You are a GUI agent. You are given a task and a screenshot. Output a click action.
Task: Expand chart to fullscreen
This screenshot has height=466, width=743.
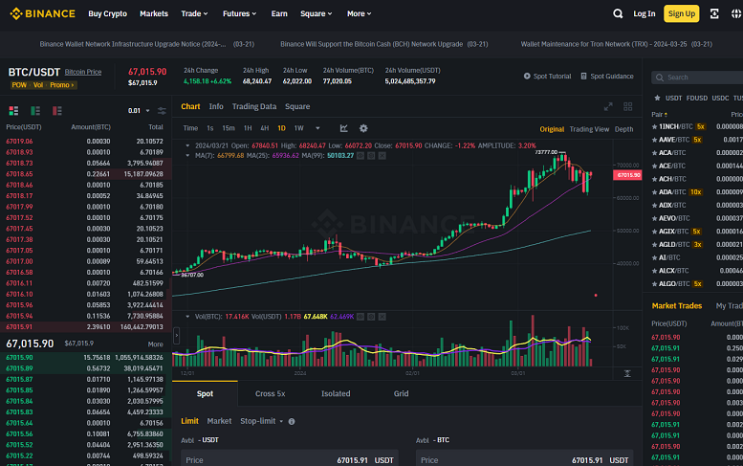pos(608,107)
